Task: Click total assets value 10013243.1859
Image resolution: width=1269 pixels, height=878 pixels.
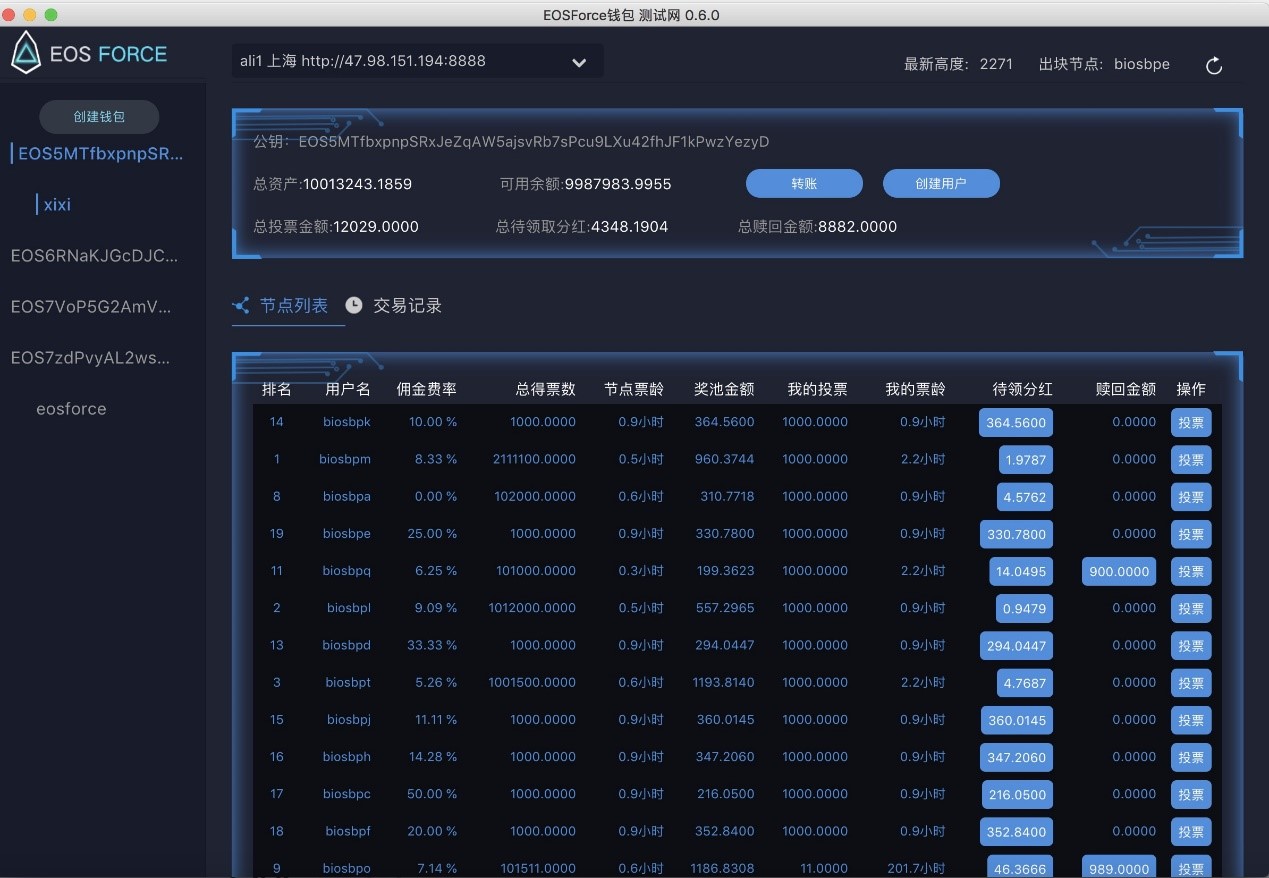Action: [x=357, y=184]
